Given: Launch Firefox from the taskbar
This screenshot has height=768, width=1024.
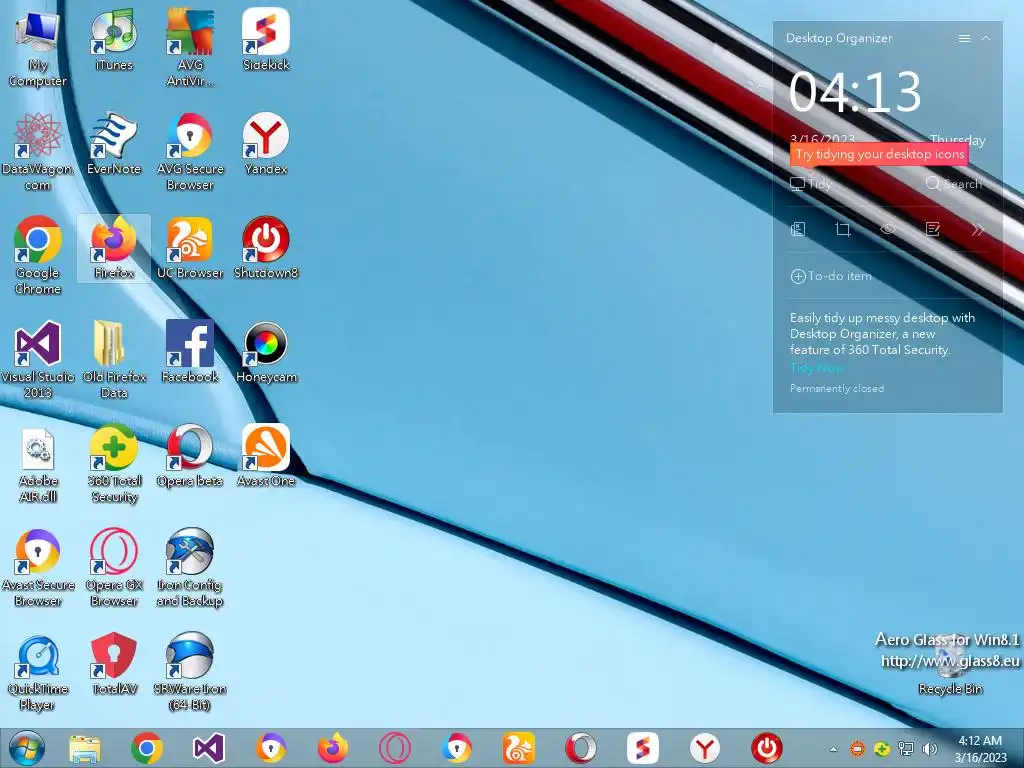Looking at the screenshot, I should 333,748.
